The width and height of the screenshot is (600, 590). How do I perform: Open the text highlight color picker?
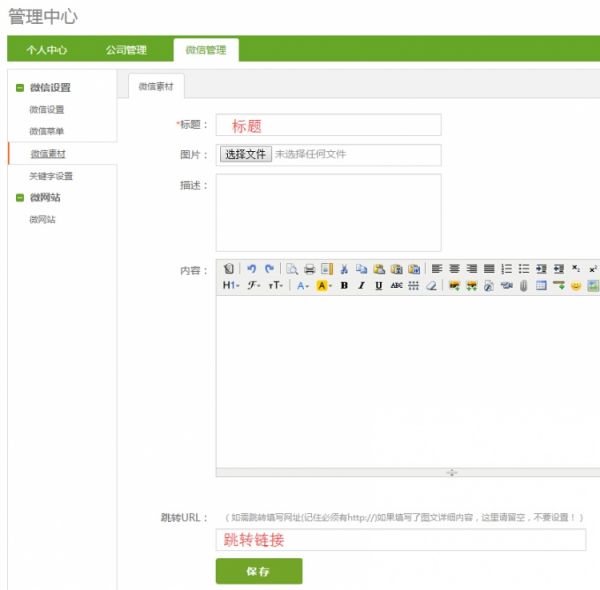click(323, 286)
